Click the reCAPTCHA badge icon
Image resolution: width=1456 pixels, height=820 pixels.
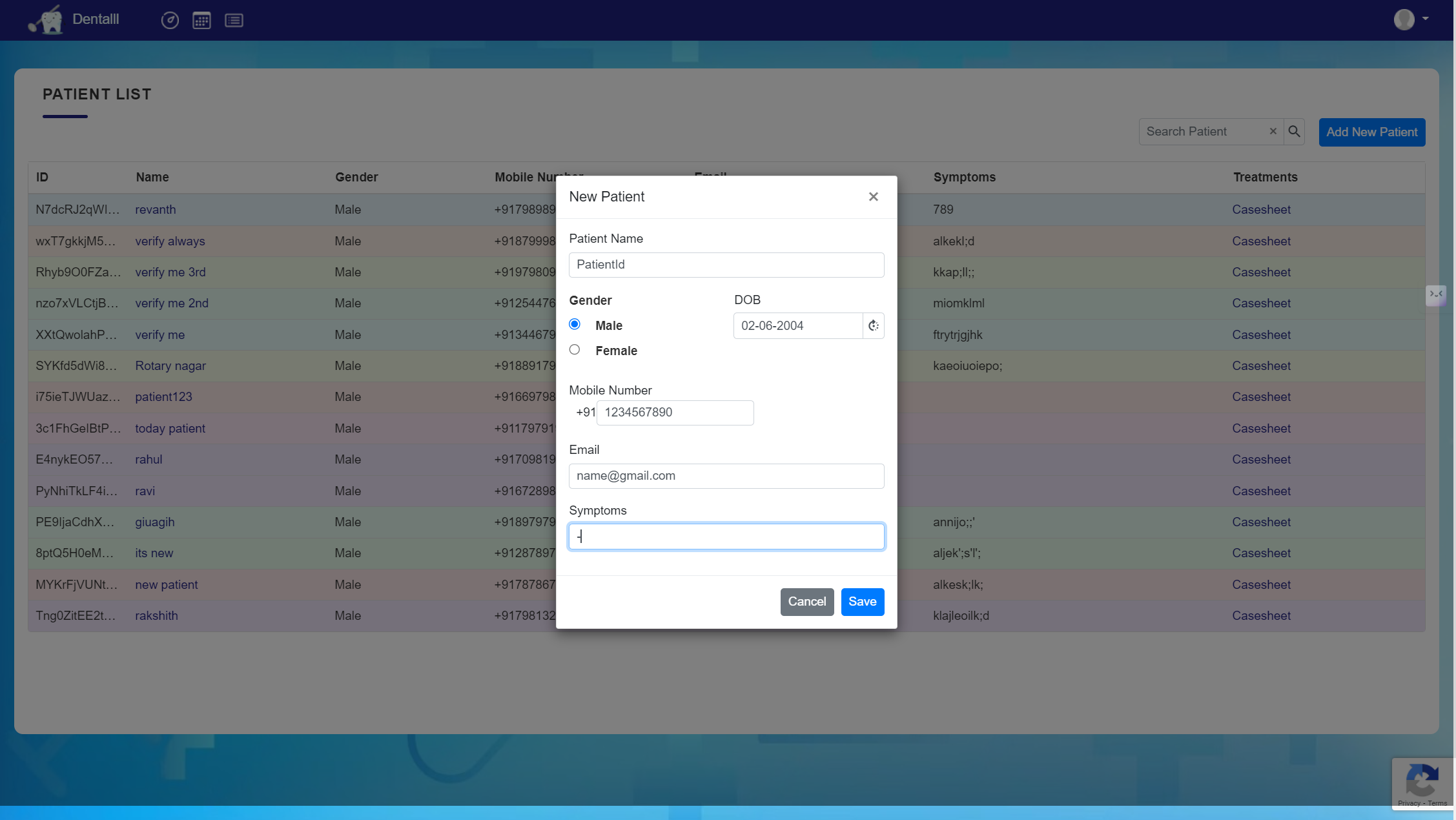pyautogui.click(x=1421, y=781)
